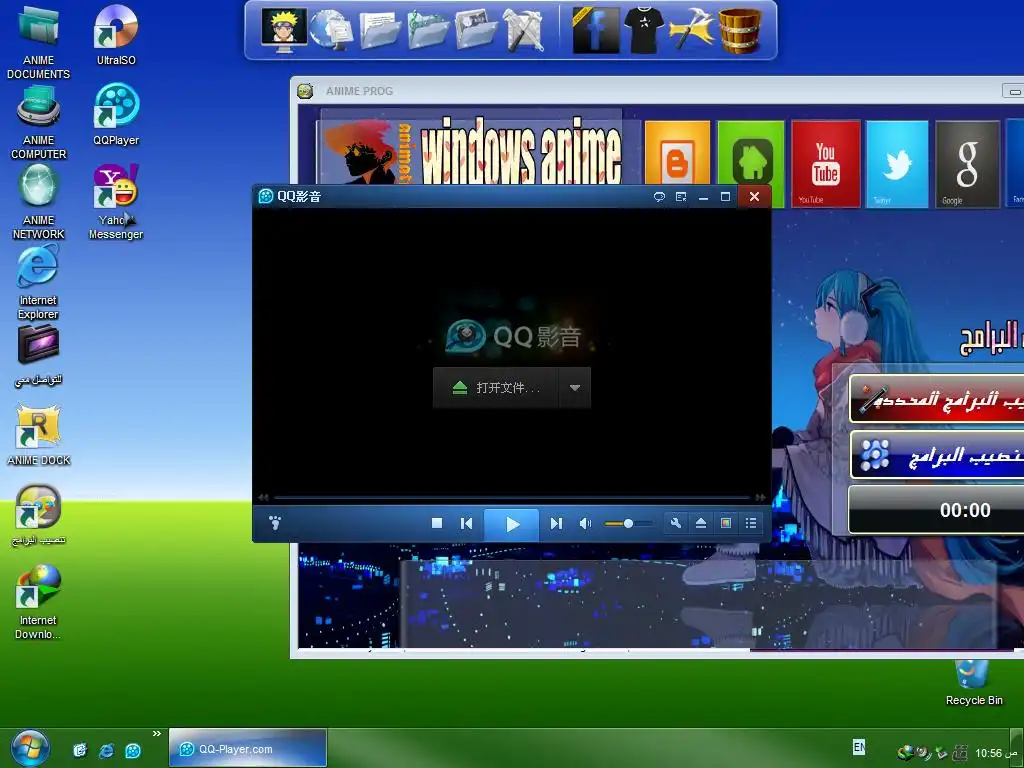
Task: Open the ANIME COMPUTER desktop icon
Action: 39,121
